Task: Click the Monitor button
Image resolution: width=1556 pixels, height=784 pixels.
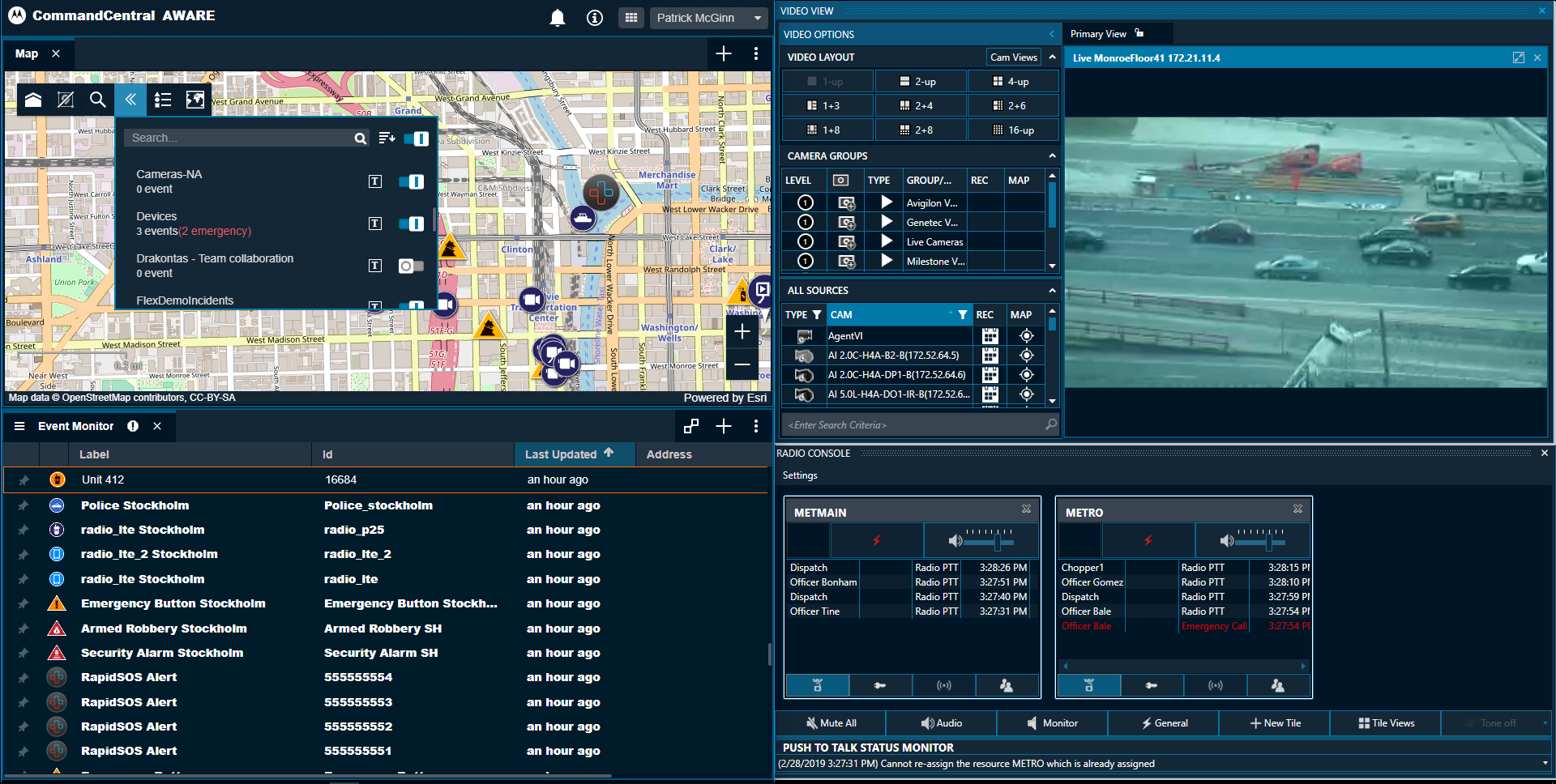Action: point(1052,723)
